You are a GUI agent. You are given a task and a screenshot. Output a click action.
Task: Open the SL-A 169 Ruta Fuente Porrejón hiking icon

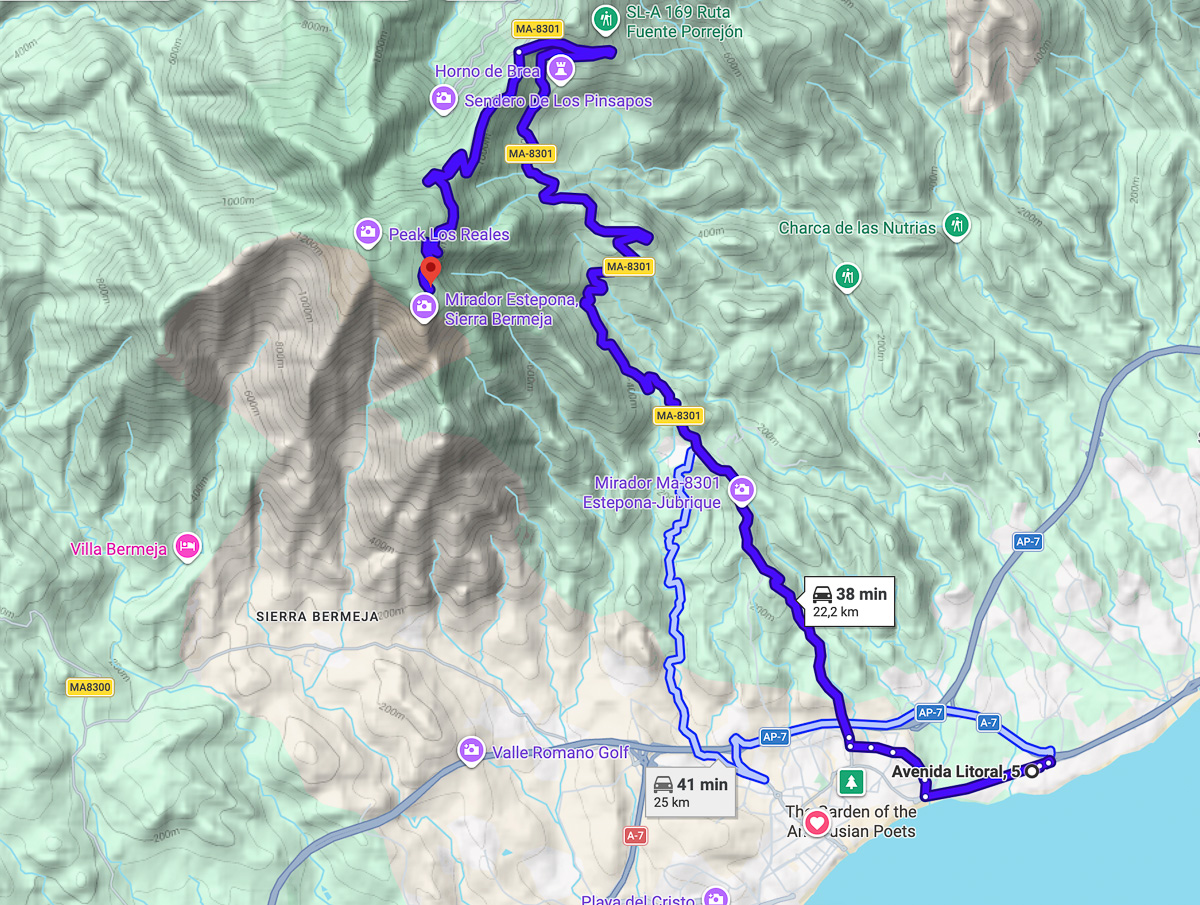coord(604,18)
